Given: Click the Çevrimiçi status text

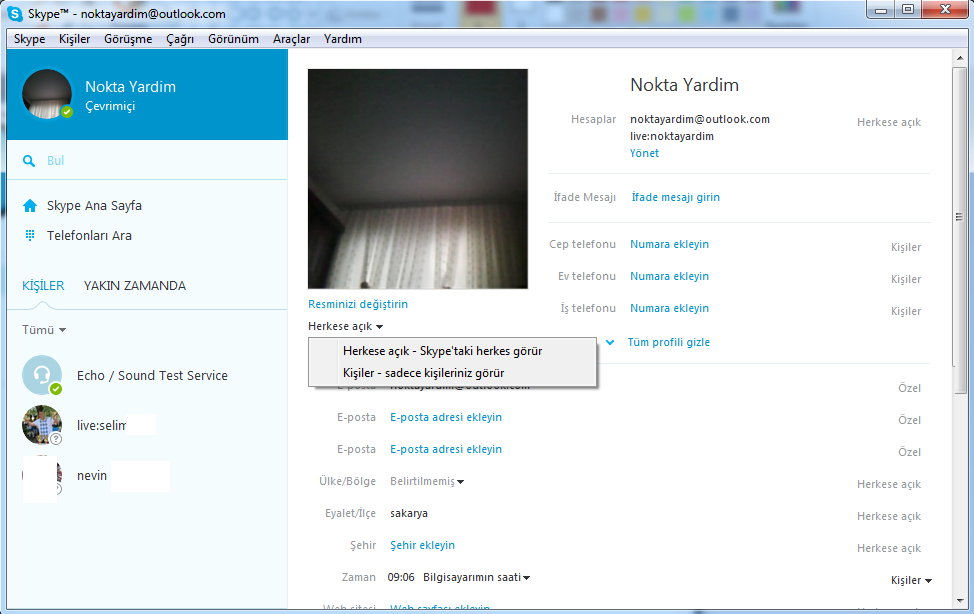Looking at the screenshot, I should point(110,106).
